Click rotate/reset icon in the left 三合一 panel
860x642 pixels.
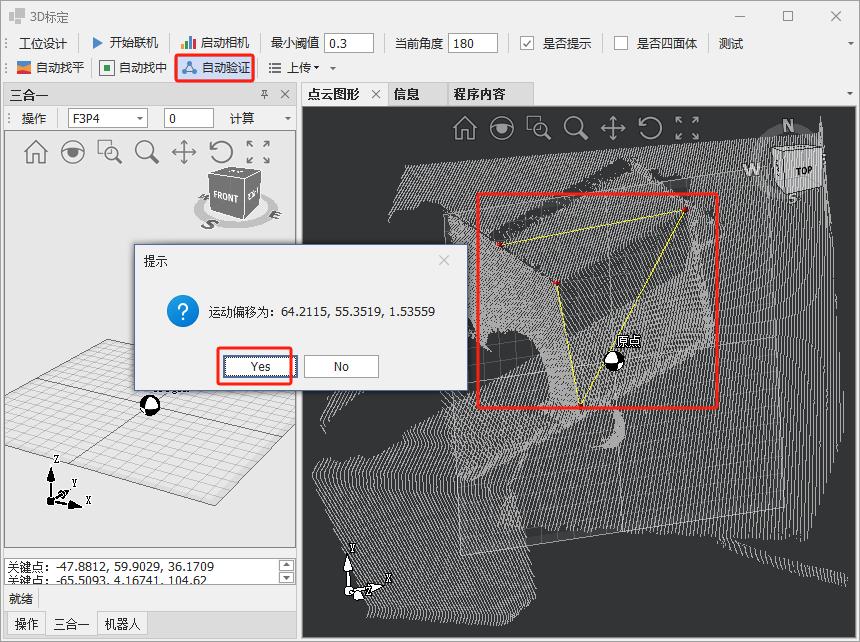[221, 152]
